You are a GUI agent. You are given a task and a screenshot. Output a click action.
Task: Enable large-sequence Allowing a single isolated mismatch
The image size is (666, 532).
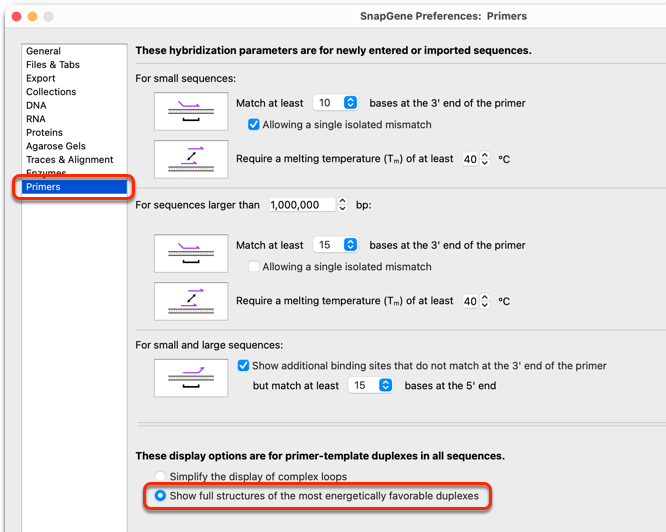tap(254, 267)
